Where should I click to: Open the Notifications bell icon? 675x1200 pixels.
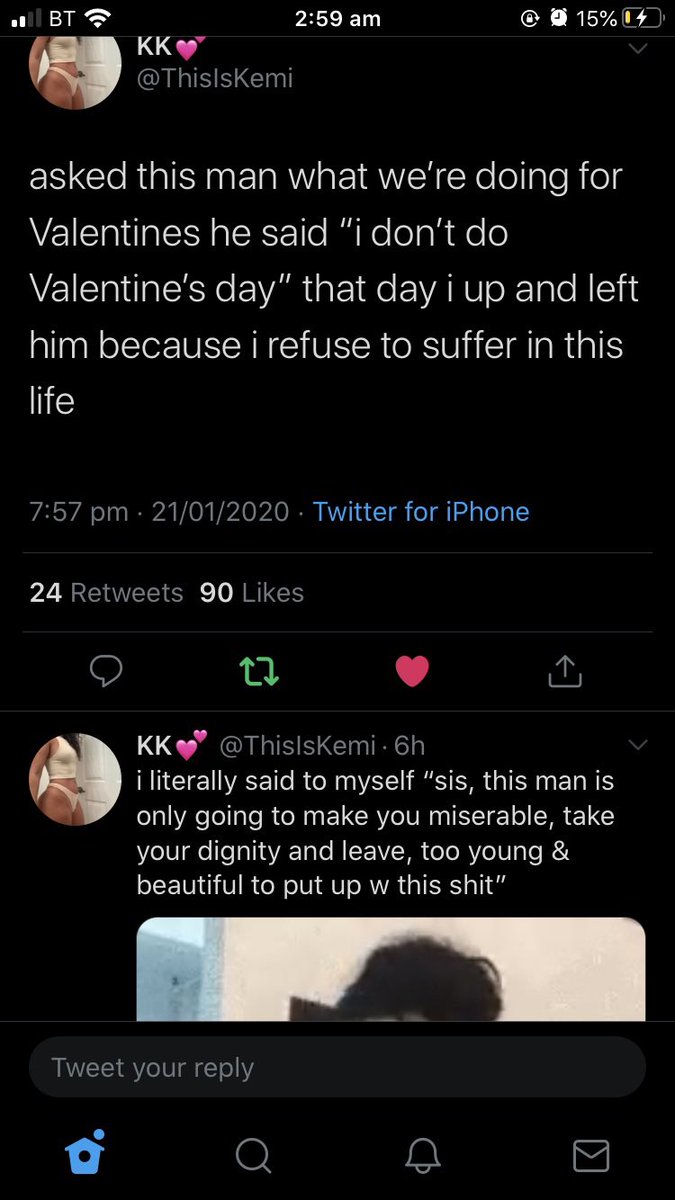pyautogui.click(x=422, y=1157)
